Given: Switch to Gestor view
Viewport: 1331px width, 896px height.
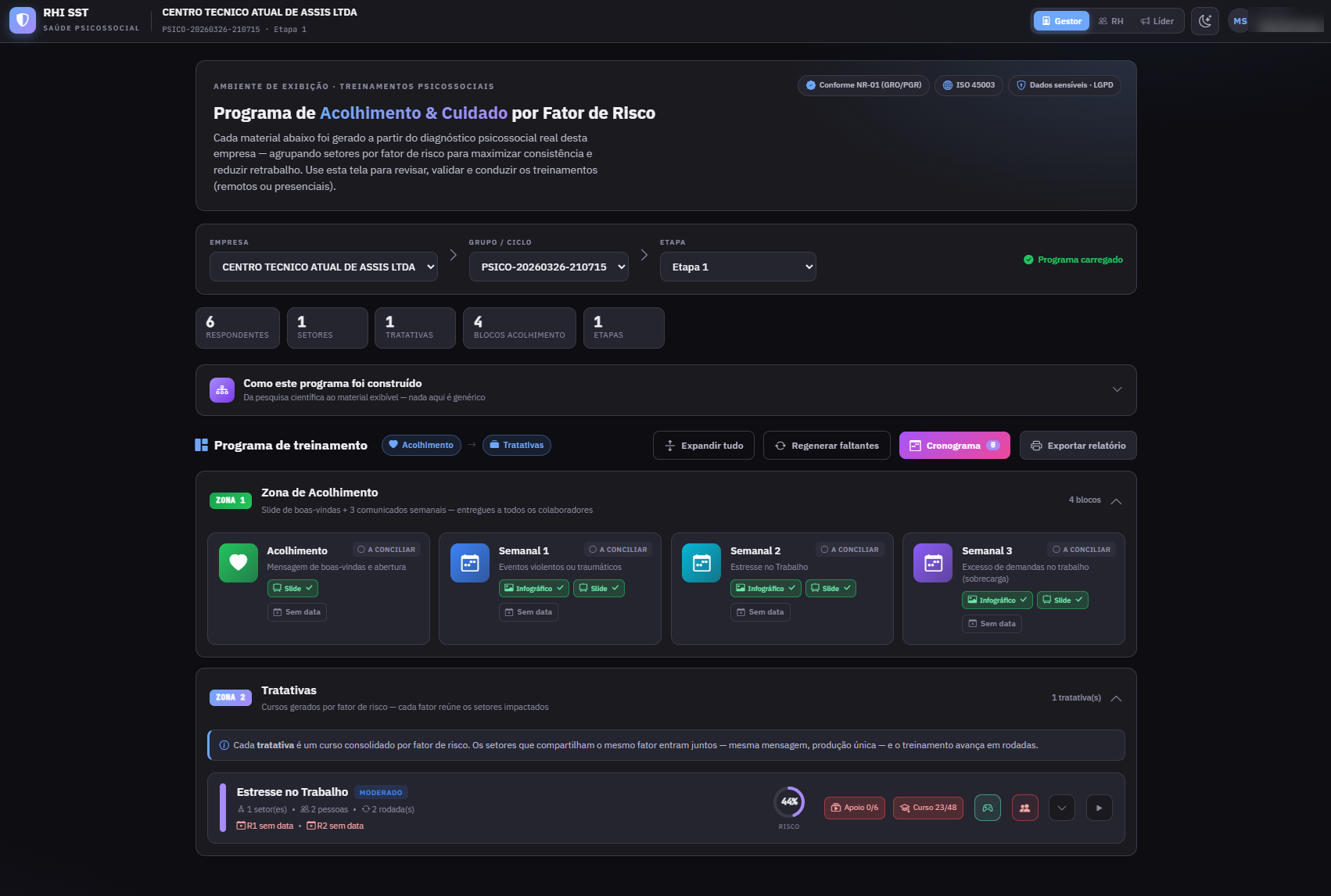Looking at the screenshot, I should click(1061, 21).
